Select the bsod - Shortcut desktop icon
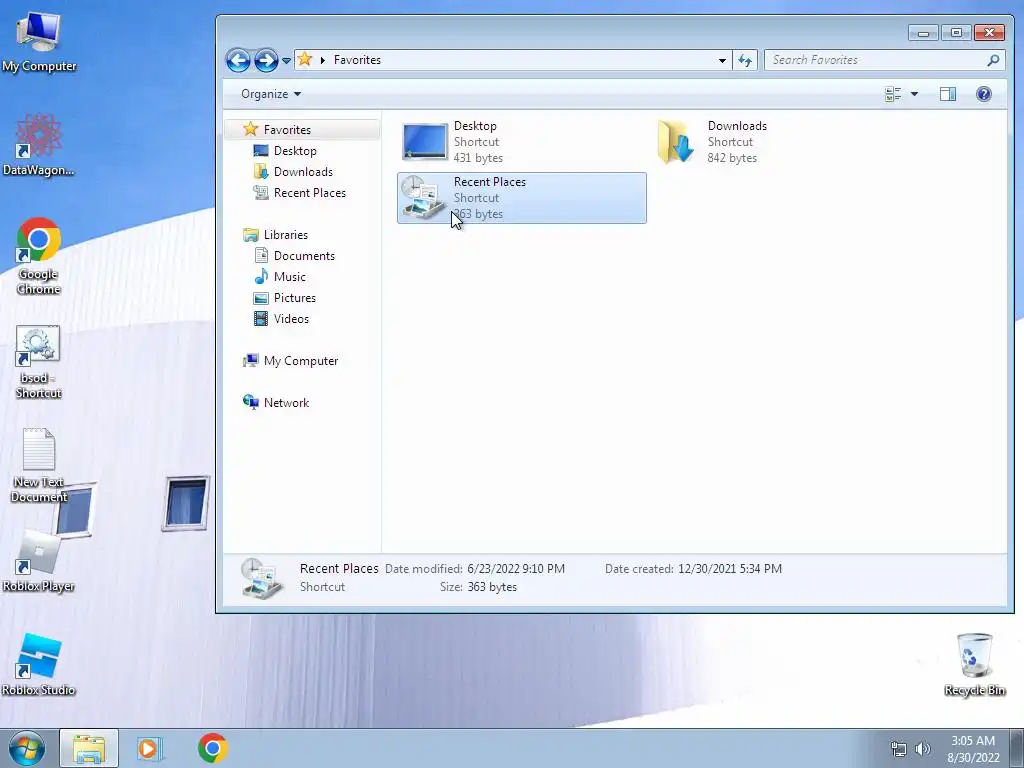This screenshot has width=1024, height=768. click(38, 362)
